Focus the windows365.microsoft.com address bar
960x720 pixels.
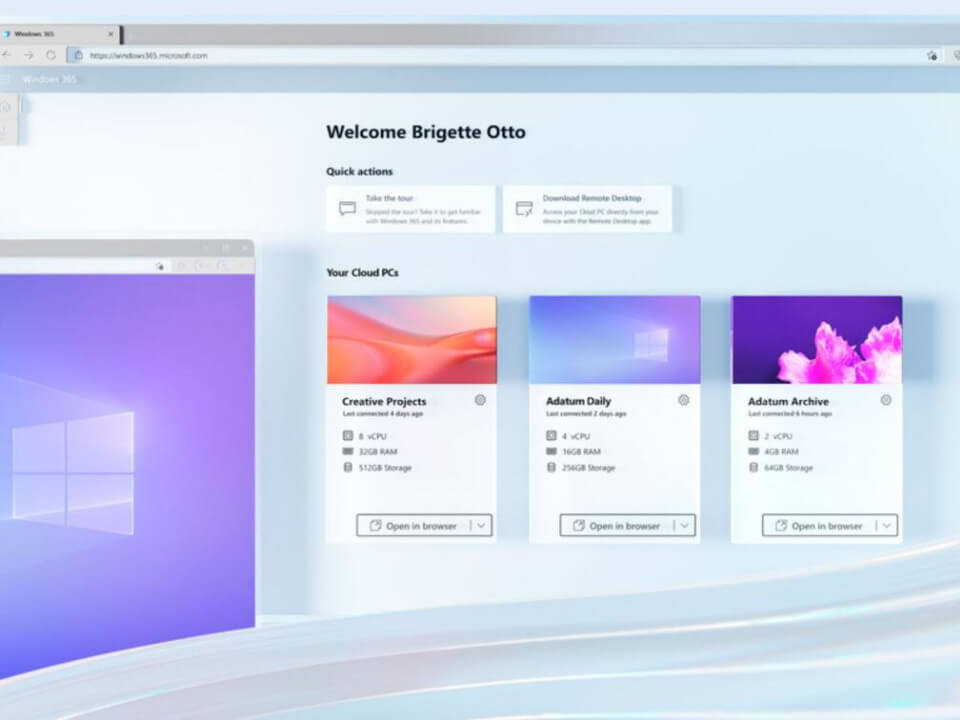tap(496, 56)
